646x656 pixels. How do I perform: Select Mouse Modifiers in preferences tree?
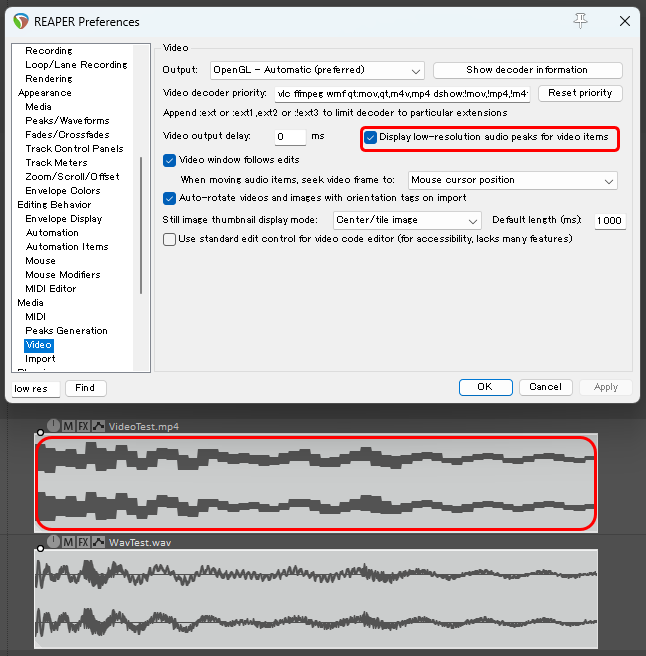[x=63, y=275]
